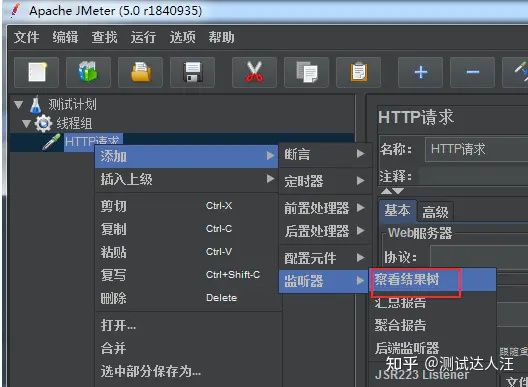Choose 复制 from the context menu
The image size is (528, 387).
(187, 229)
